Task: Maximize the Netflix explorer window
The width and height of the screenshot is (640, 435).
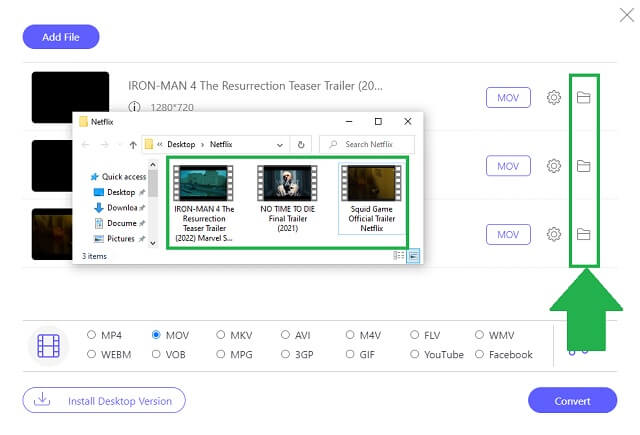Action: point(378,122)
